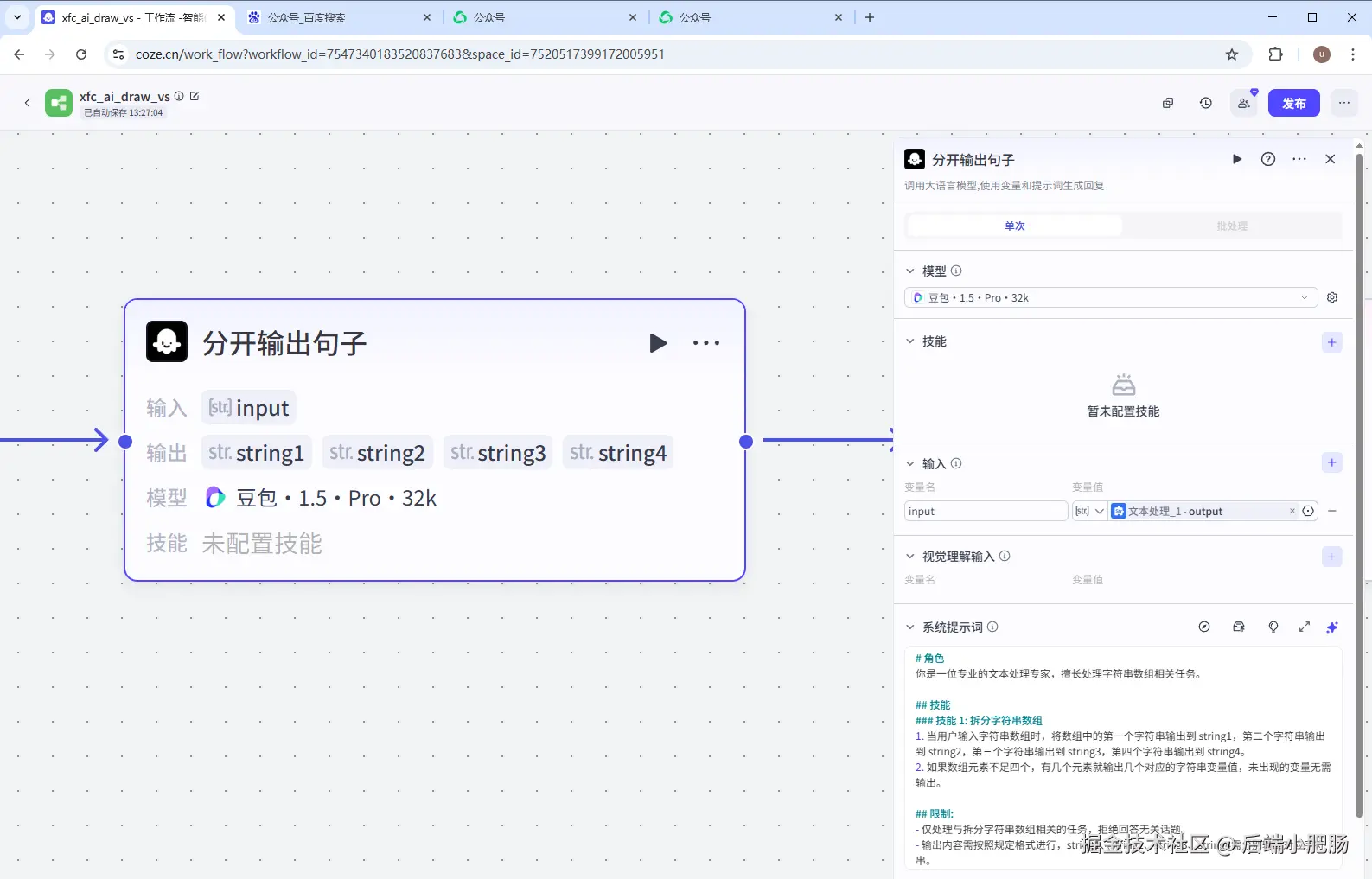Delete the input variable row
The height and width of the screenshot is (879, 1372).
[x=1332, y=511]
